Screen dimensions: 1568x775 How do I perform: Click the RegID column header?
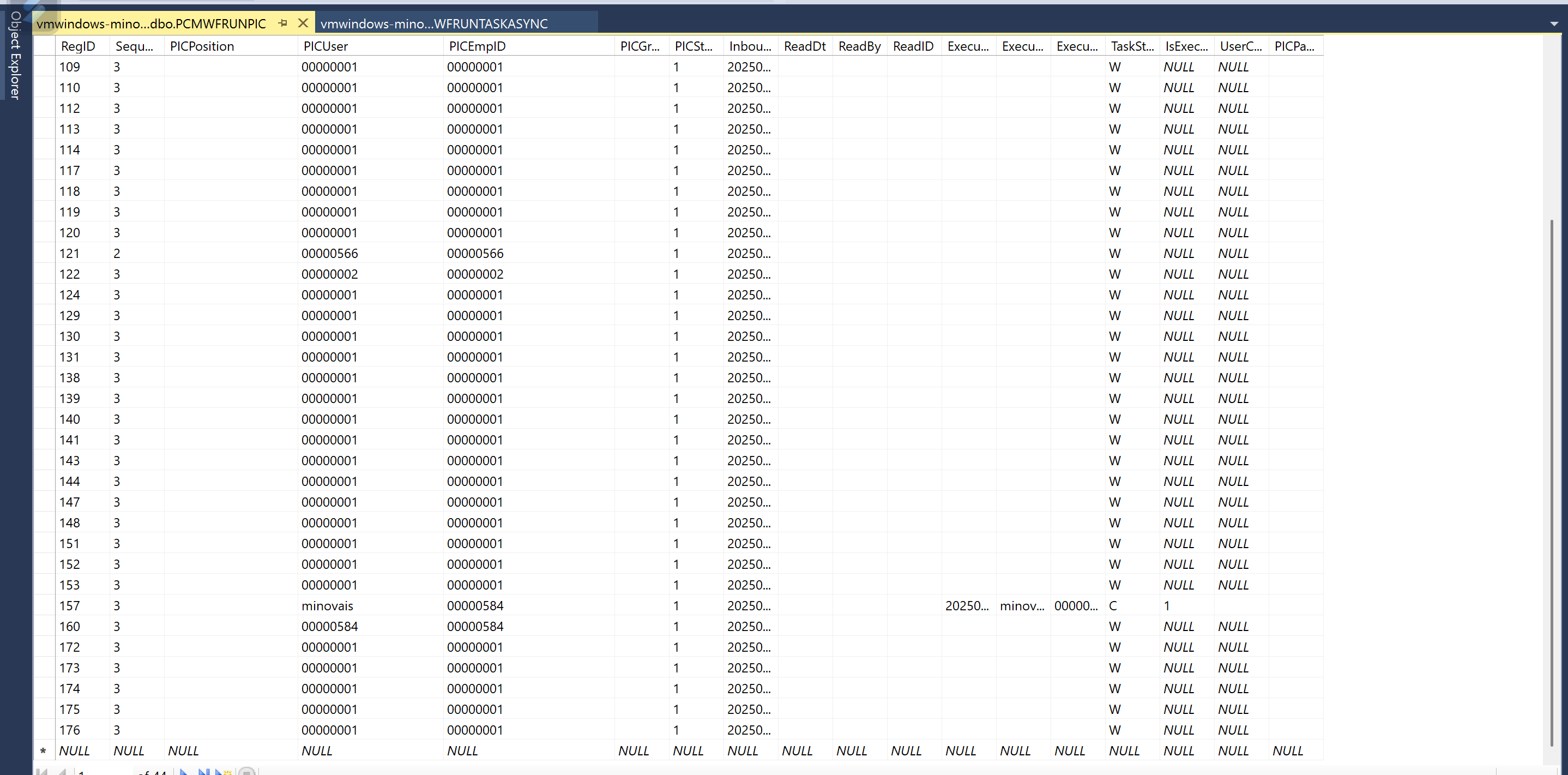click(82, 46)
